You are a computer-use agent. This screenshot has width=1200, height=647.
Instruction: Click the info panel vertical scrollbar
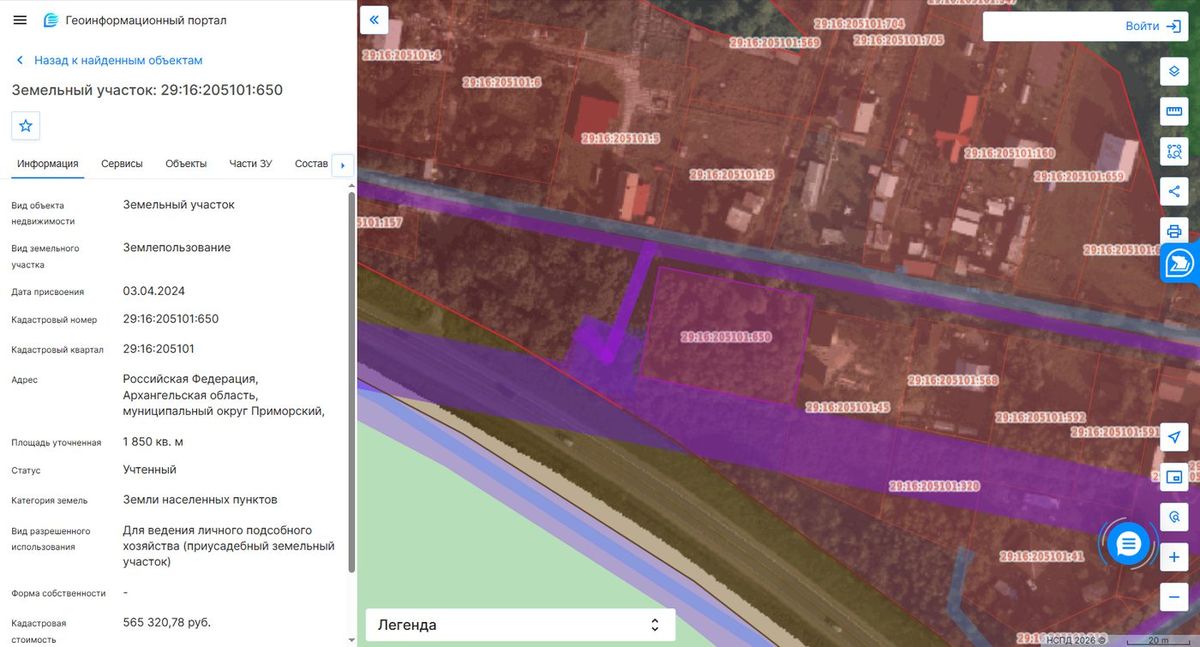coord(351,382)
